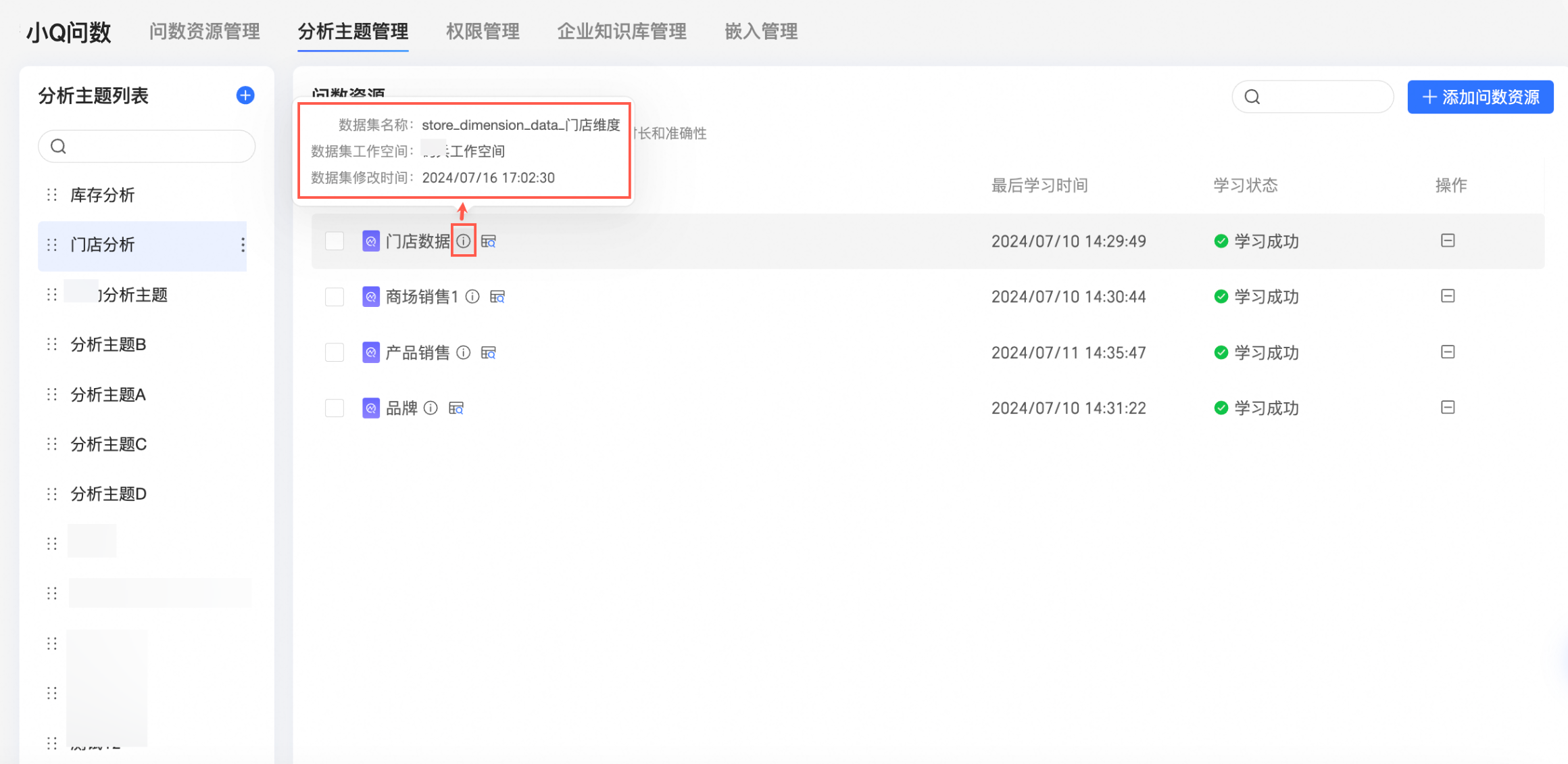
Task: Open 权限管理 tab
Action: (483, 31)
